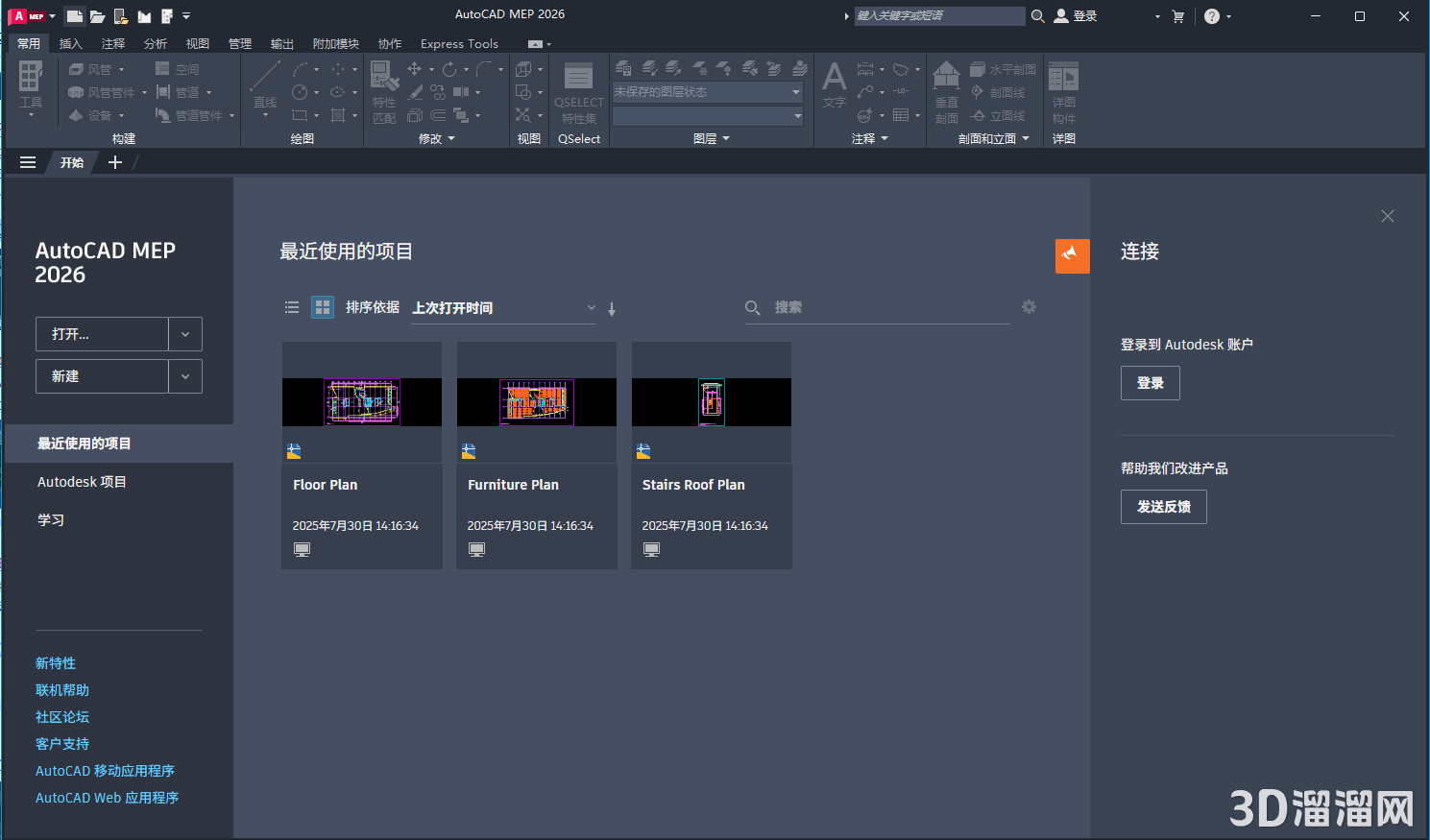Click the shopping cart icon in title bar

(x=1178, y=16)
